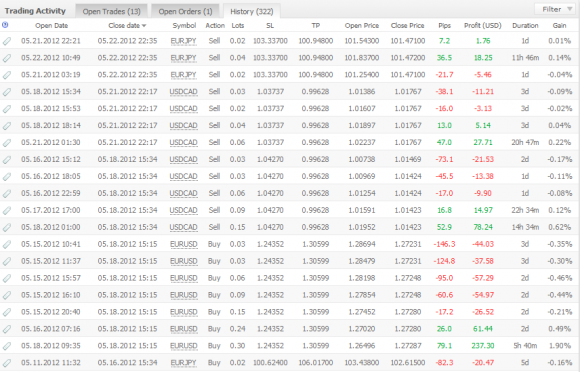Click paperclip icon for trade opened 05.21.2012 01:30
Image resolution: width=580 pixels, height=372 pixels.
pyautogui.click(x=7, y=143)
